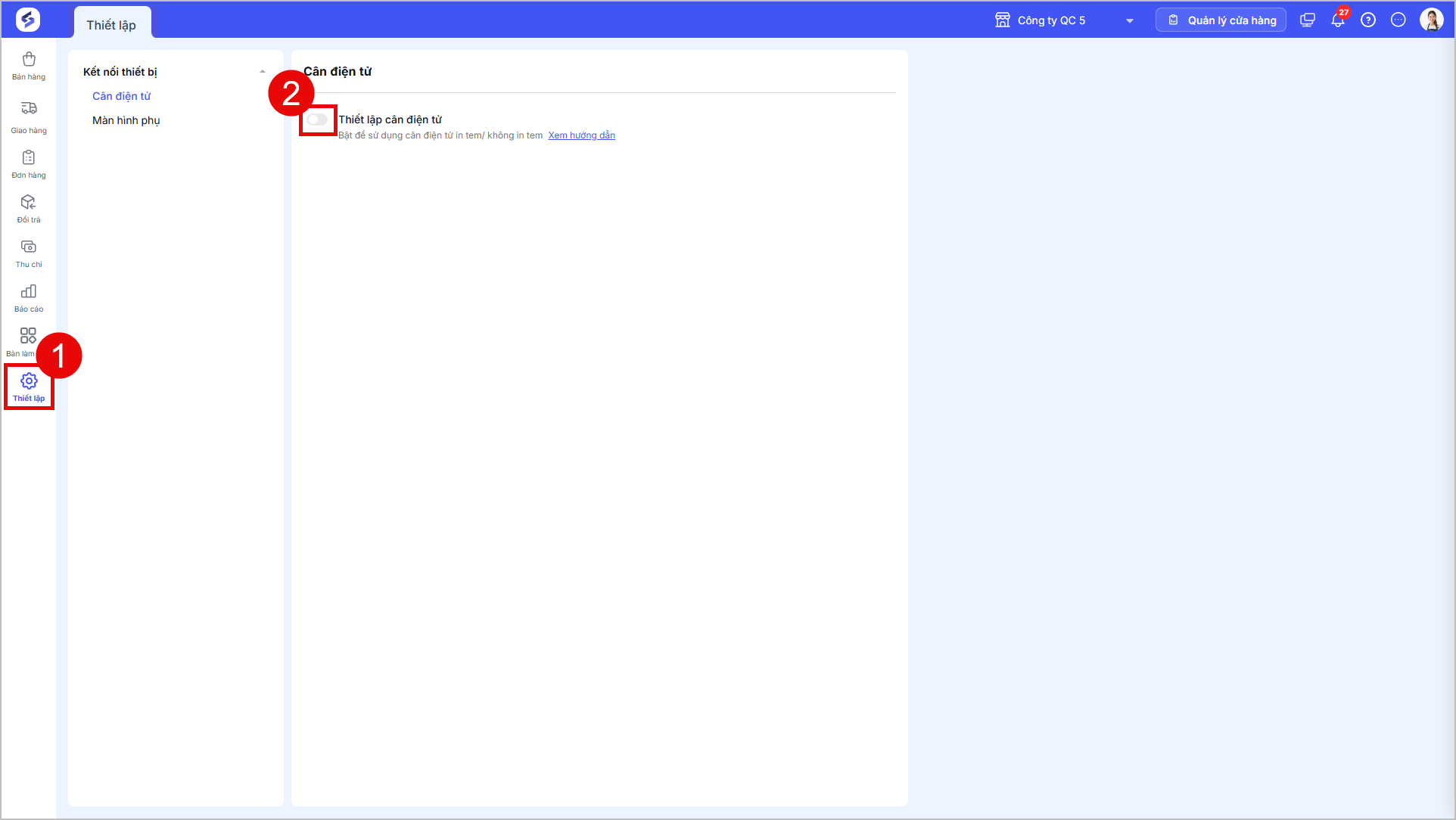Click the Quản lý cửa hàng button

[x=1221, y=20]
